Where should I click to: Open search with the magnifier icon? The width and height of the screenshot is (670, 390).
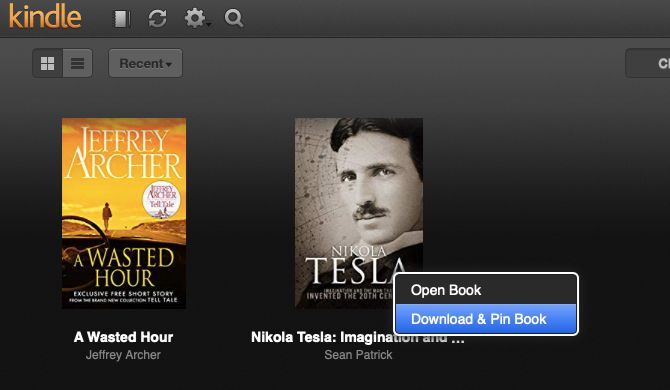pyautogui.click(x=234, y=18)
